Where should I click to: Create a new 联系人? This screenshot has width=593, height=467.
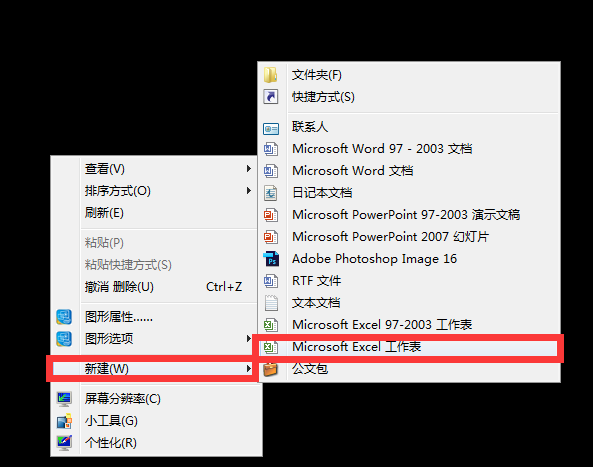[x=409, y=127]
